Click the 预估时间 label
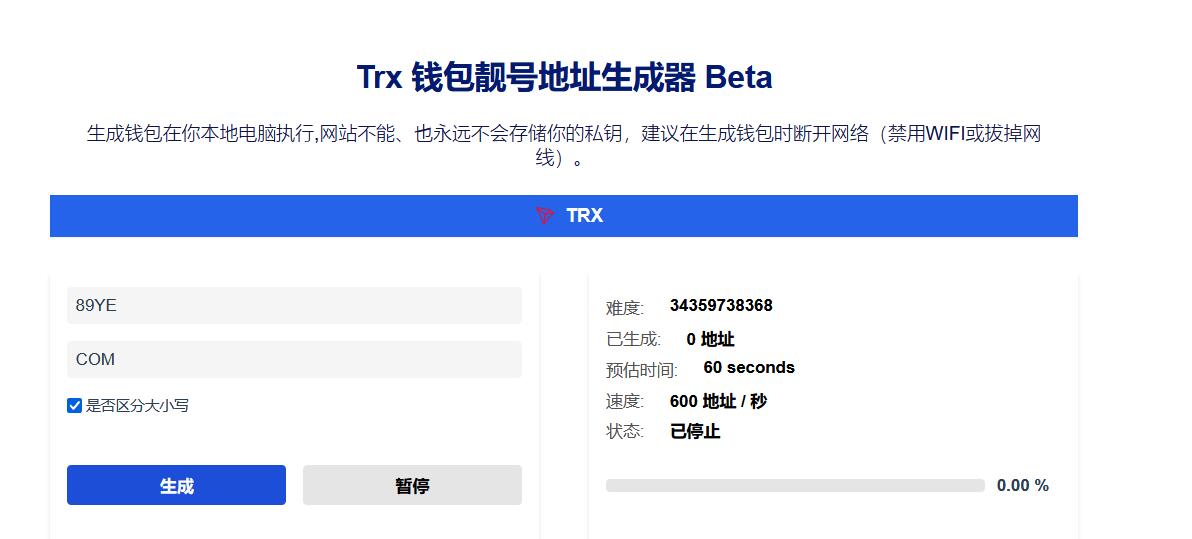Image resolution: width=1192 pixels, height=539 pixels. pyautogui.click(x=641, y=370)
